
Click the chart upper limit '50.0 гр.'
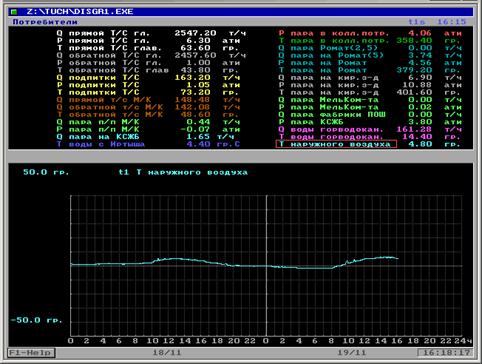pos(46,172)
